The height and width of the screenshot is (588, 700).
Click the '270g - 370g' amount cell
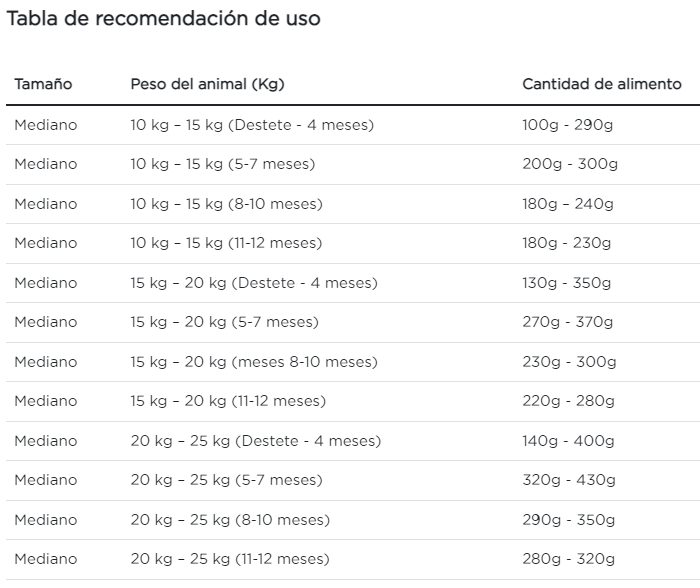tap(568, 322)
